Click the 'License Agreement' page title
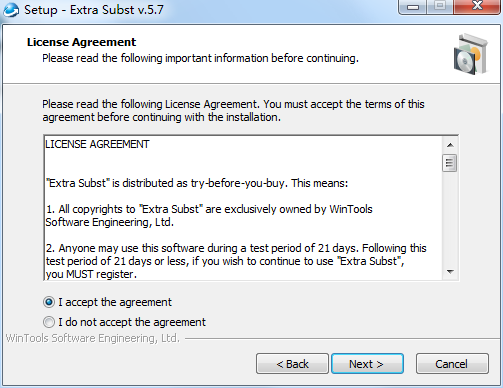Image resolution: width=503 pixels, height=388 pixels. [81, 42]
